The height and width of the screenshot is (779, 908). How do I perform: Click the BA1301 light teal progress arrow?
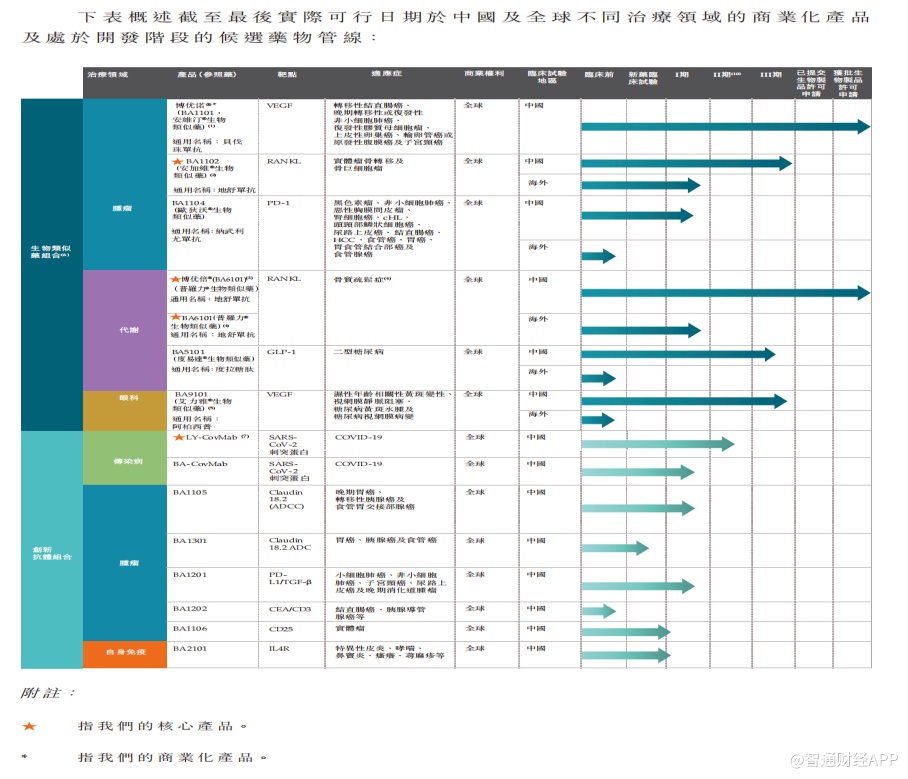click(614, 548)
